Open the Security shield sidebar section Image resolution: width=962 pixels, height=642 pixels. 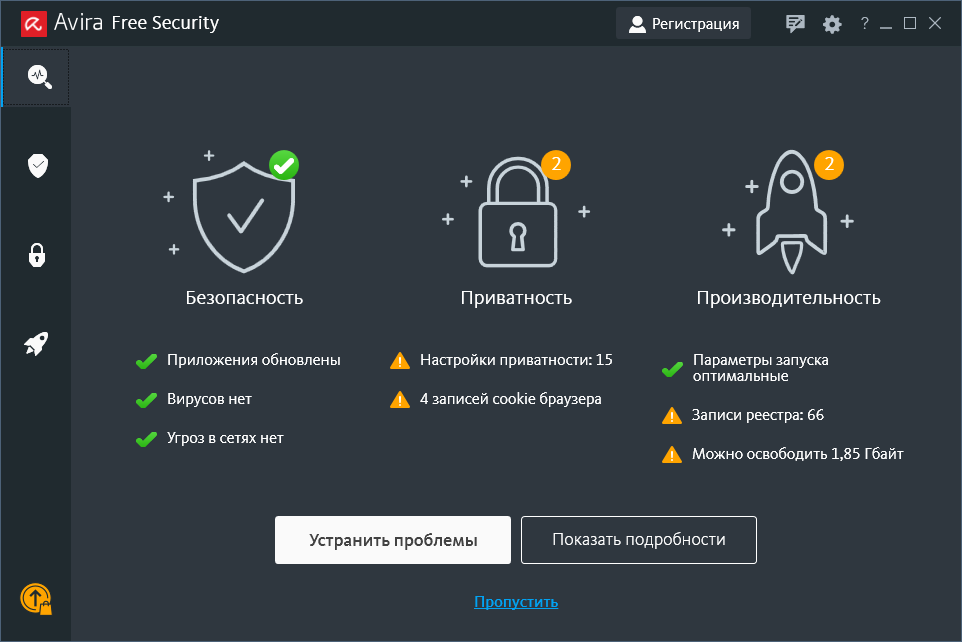(x=38, y=165)
